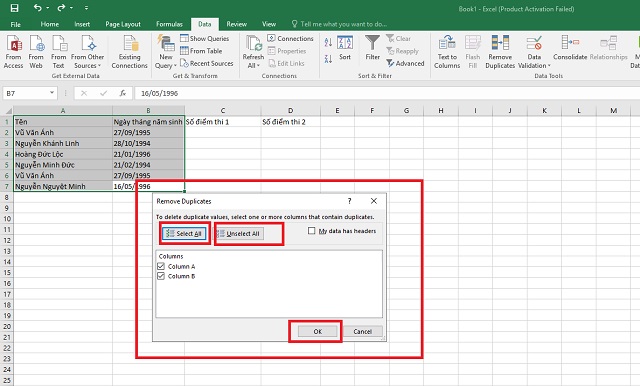Expand From Other Sources menu

88,52
